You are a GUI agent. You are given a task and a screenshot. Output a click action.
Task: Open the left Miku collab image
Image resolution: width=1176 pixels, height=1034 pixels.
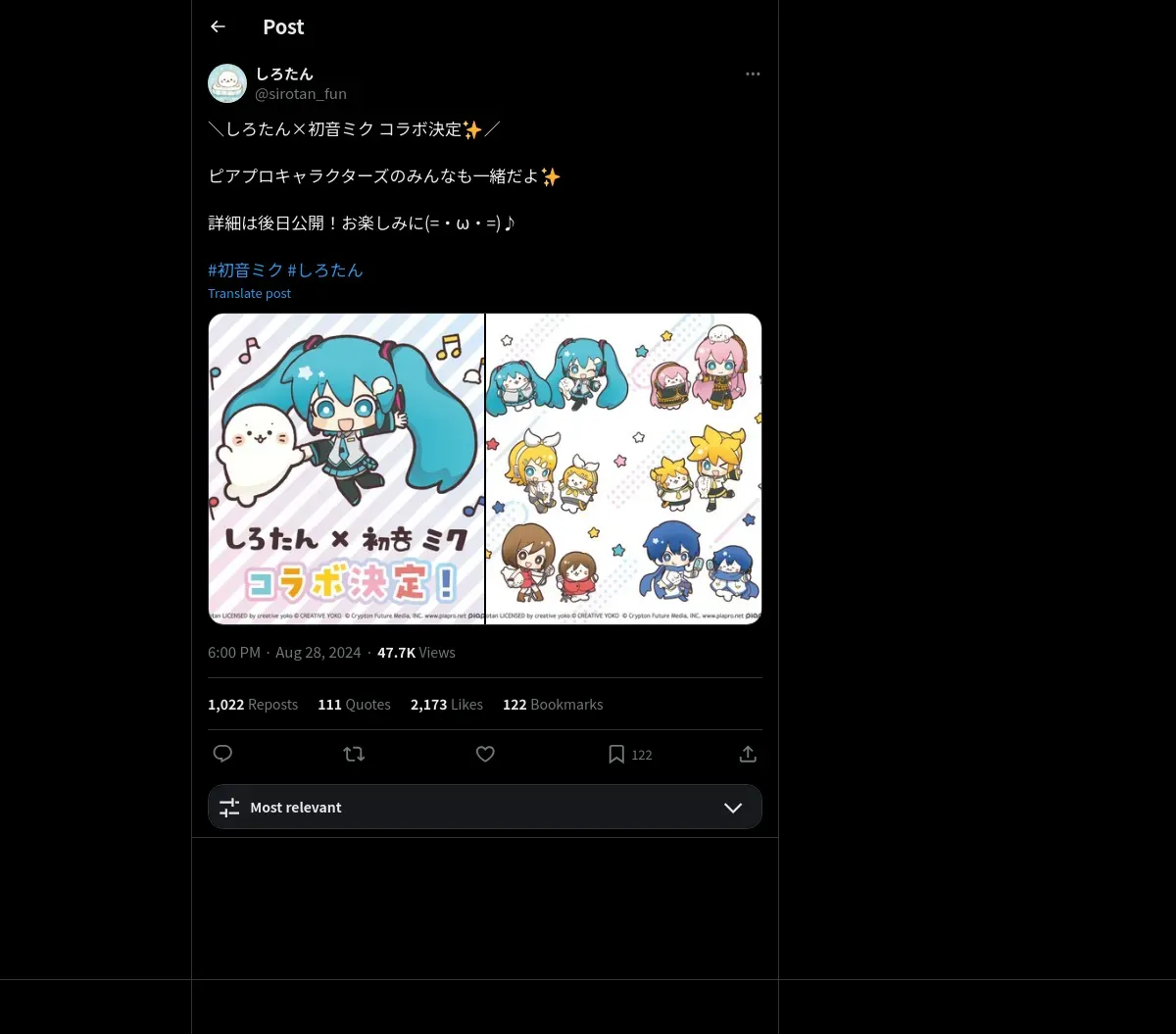coord(346,468)
